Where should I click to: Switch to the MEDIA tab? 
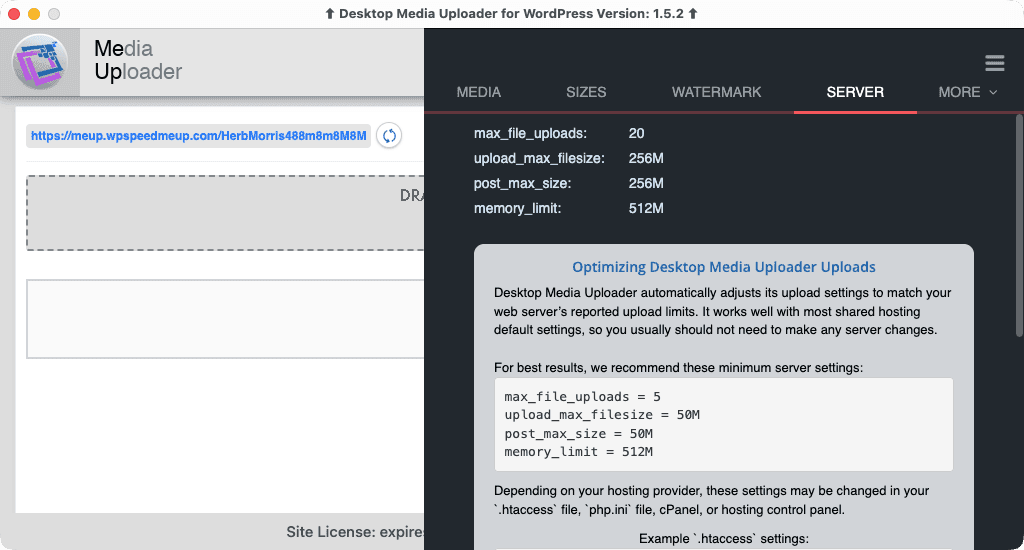[479, 92]
